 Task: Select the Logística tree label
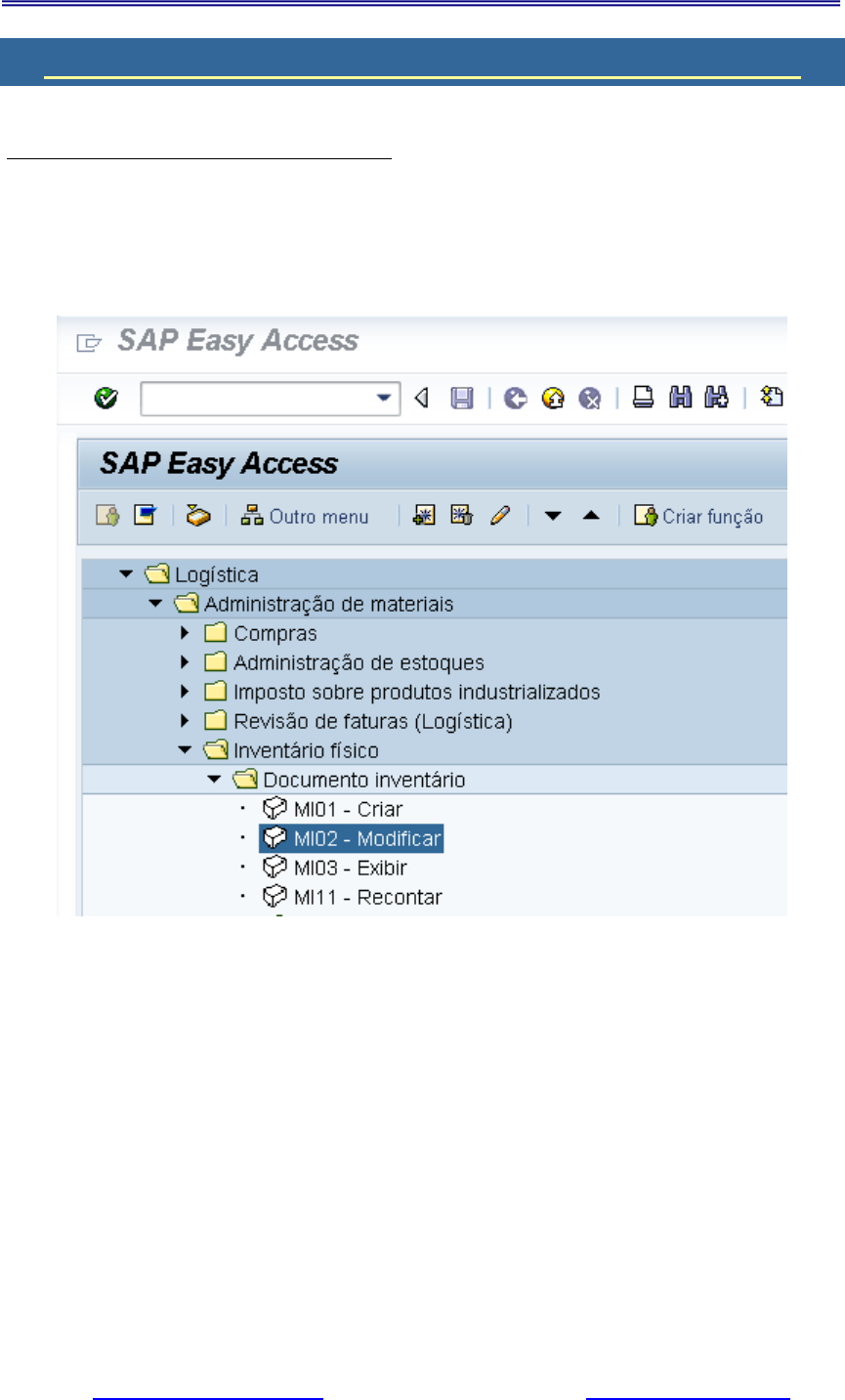pyautogui.click(x=217, y=574)
